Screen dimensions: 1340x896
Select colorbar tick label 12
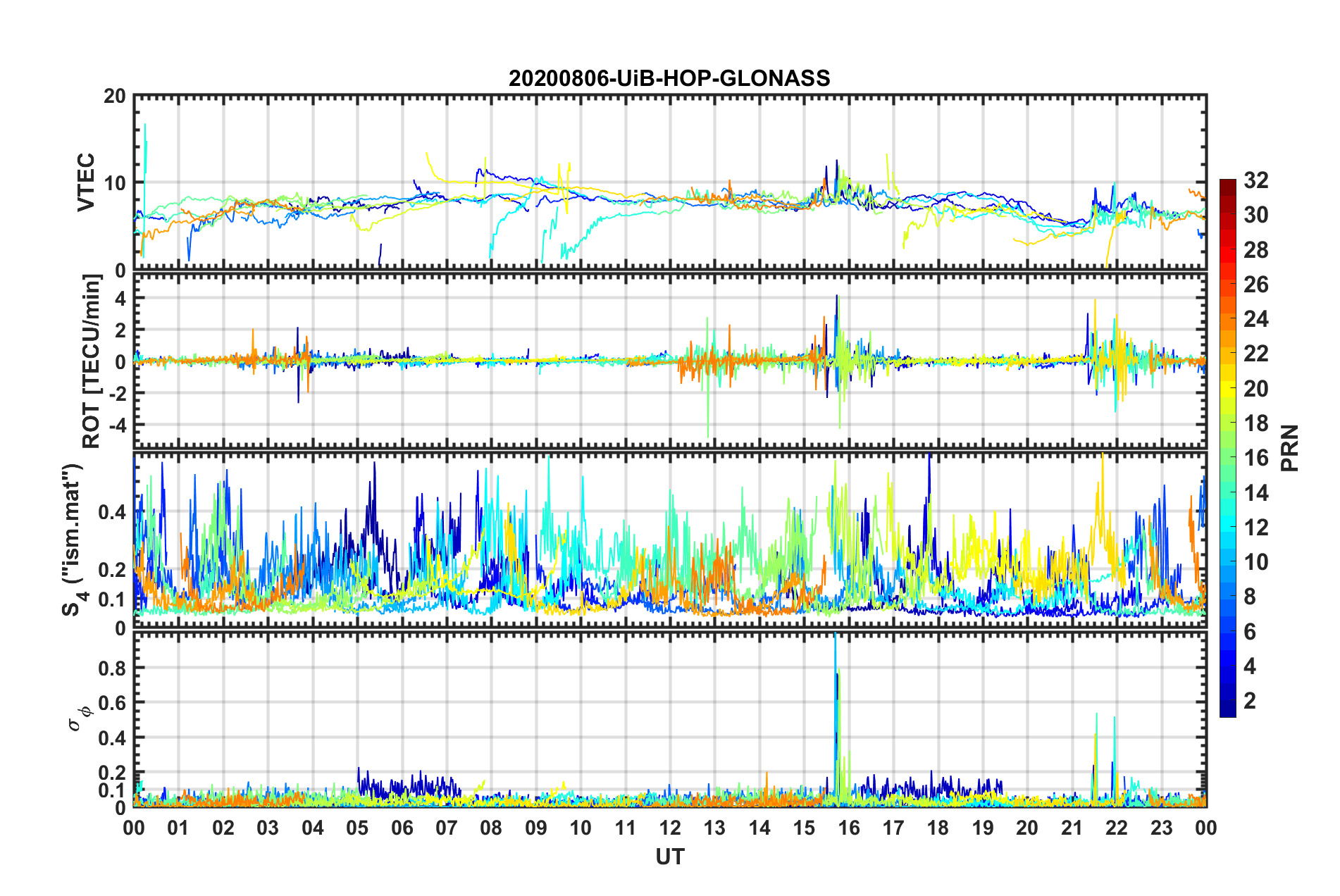[1255, 528]
